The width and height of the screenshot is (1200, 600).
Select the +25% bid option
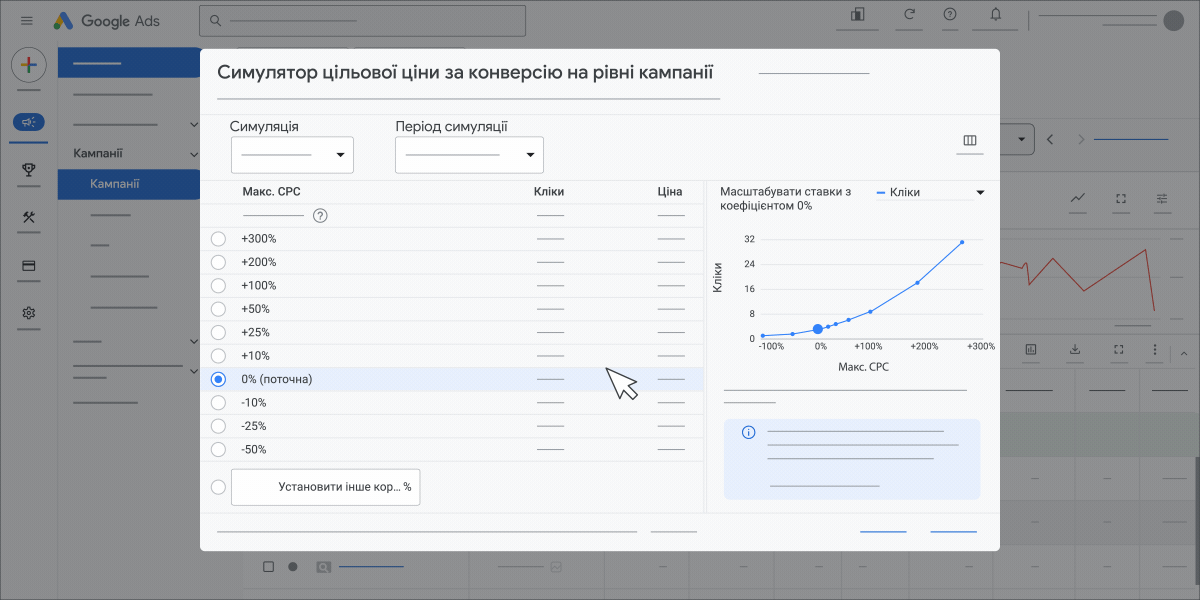pos(218,332)
